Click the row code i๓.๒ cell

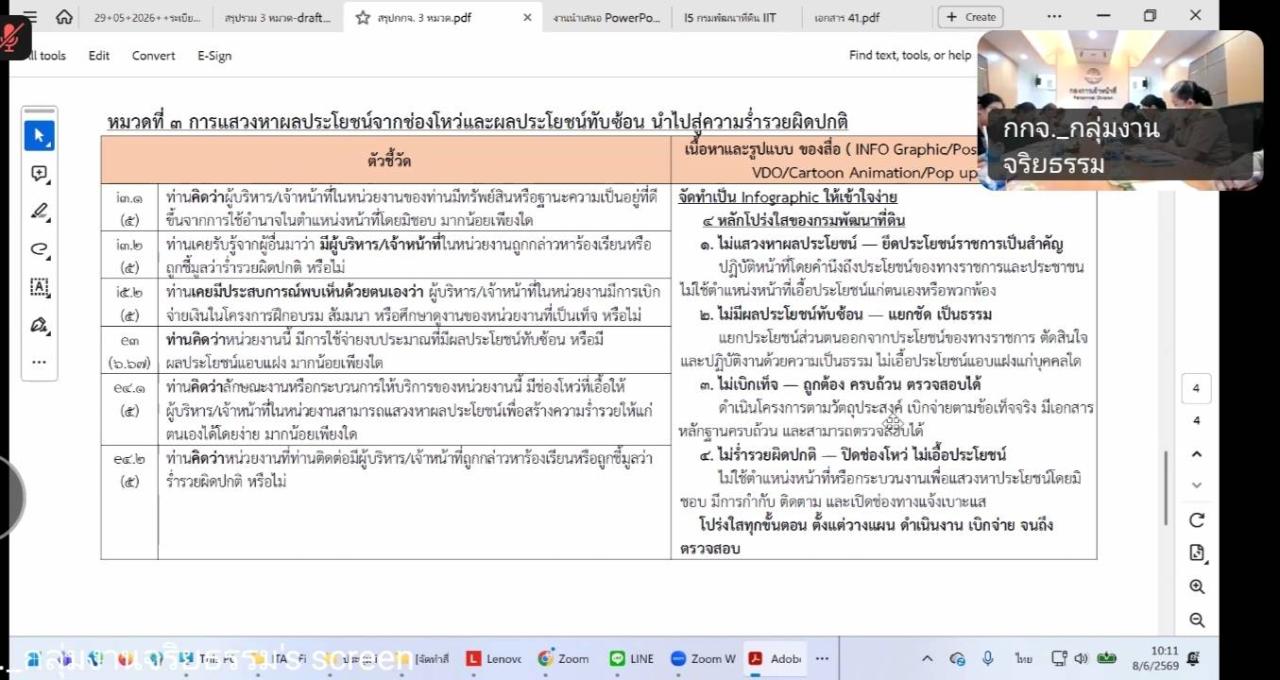[x=130, y=255]
